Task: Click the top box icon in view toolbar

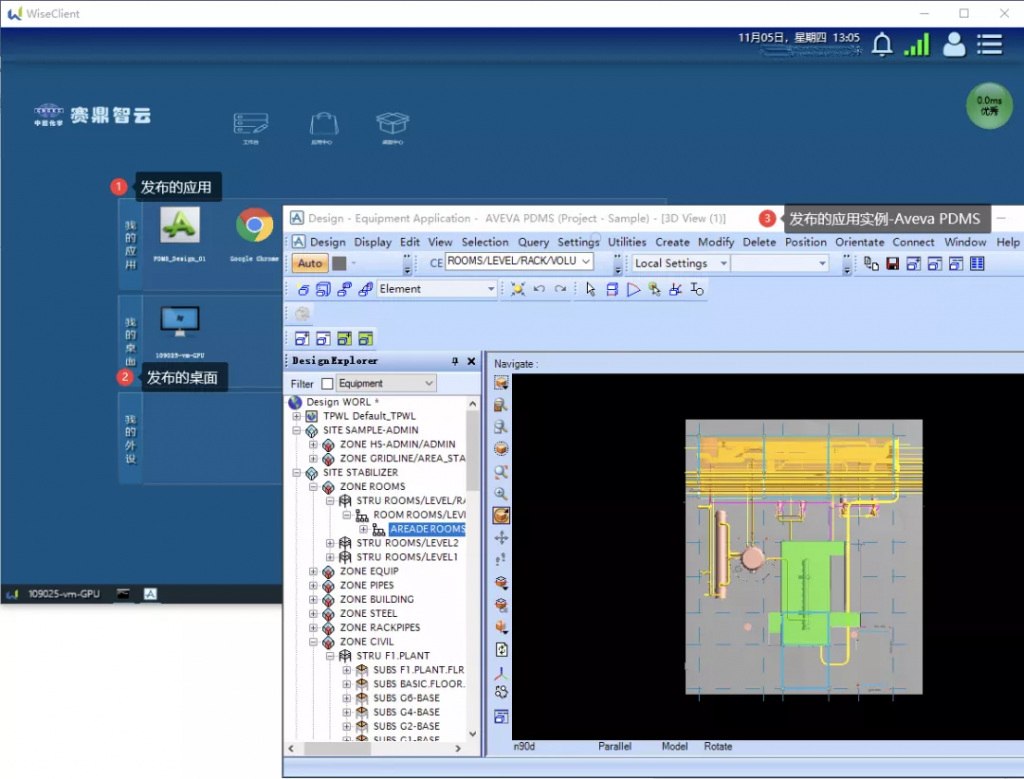Action: pos(501,383)
